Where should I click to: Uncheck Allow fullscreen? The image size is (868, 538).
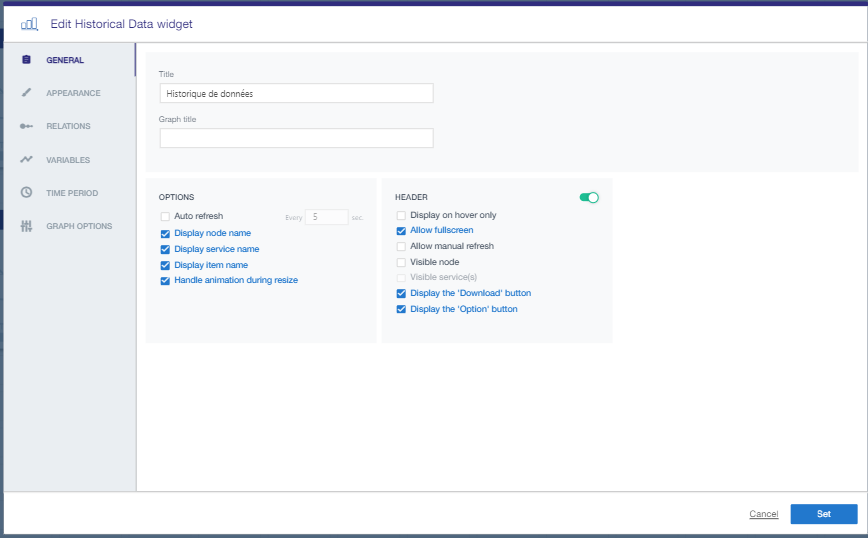401,231
